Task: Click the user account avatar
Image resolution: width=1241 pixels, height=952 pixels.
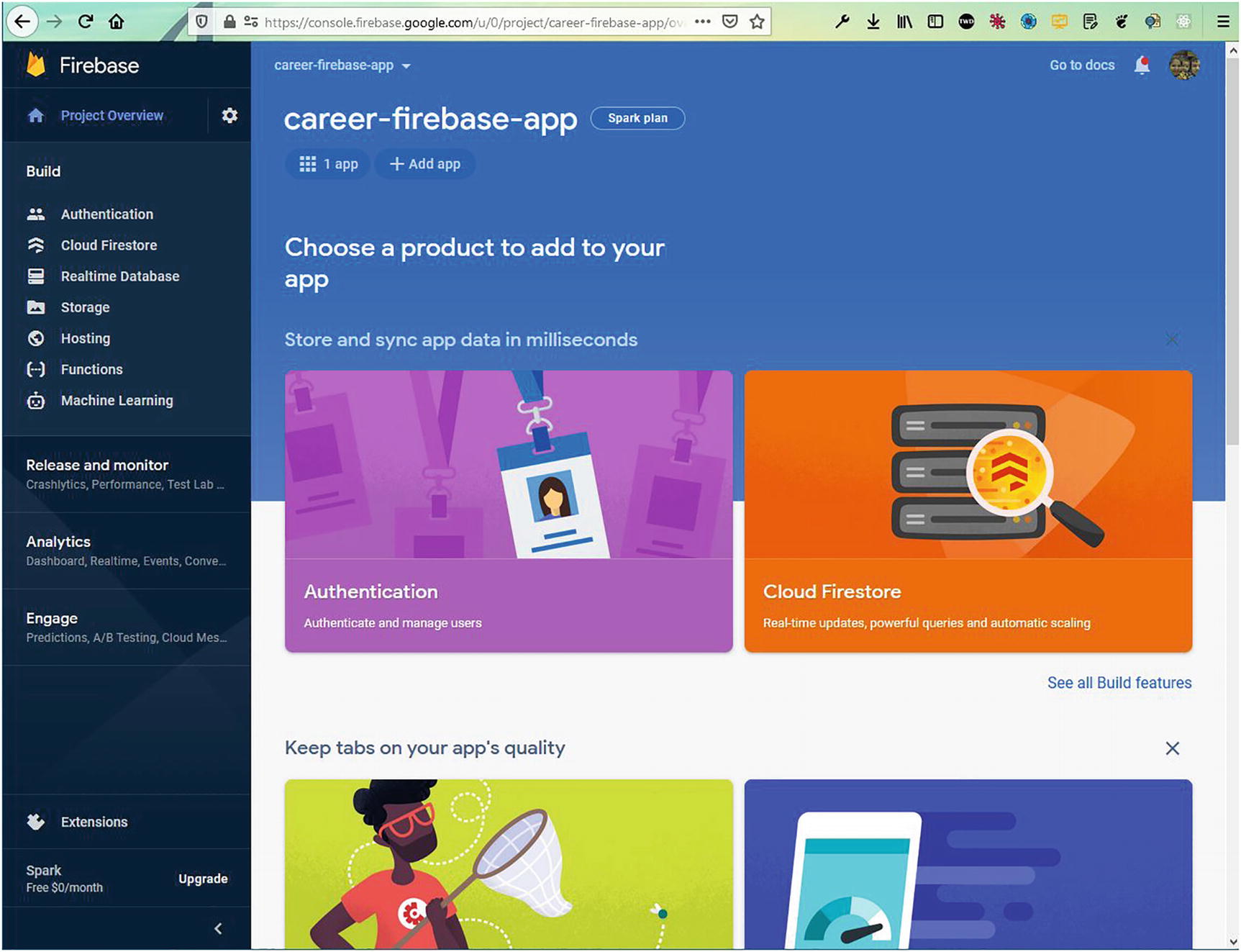Action: (1184, 65)
